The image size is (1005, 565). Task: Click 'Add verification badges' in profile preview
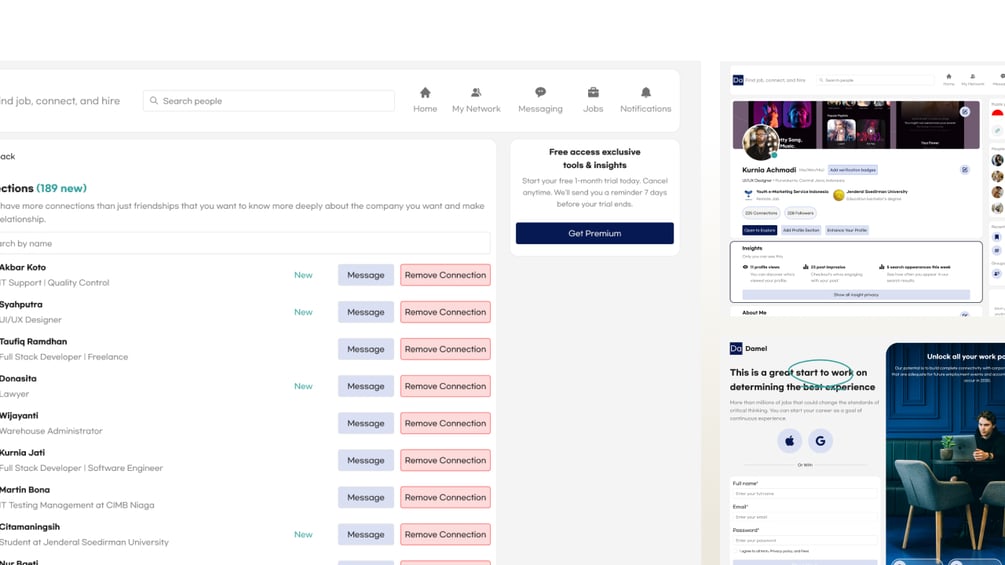coord(852,170)
